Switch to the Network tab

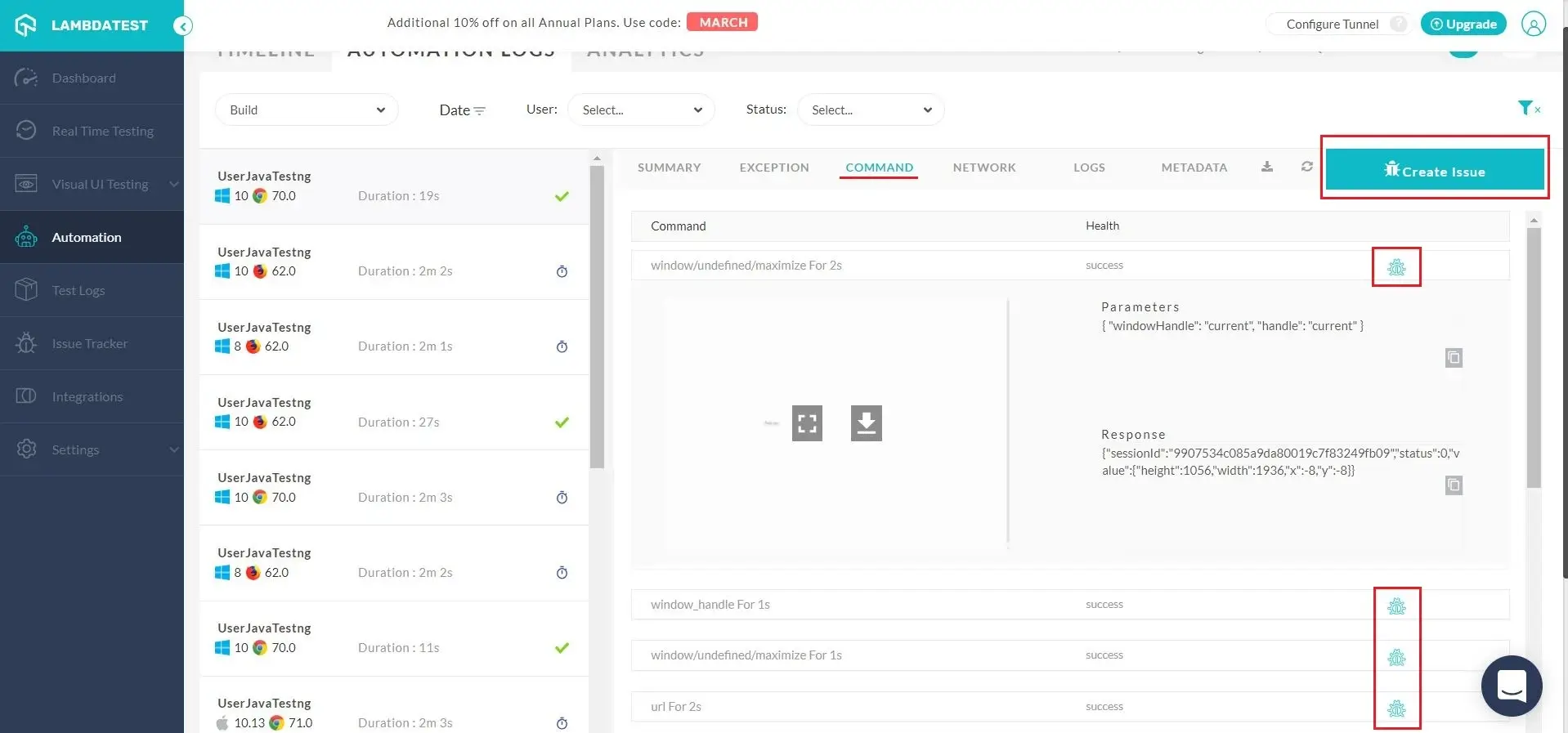click(983, 168)
